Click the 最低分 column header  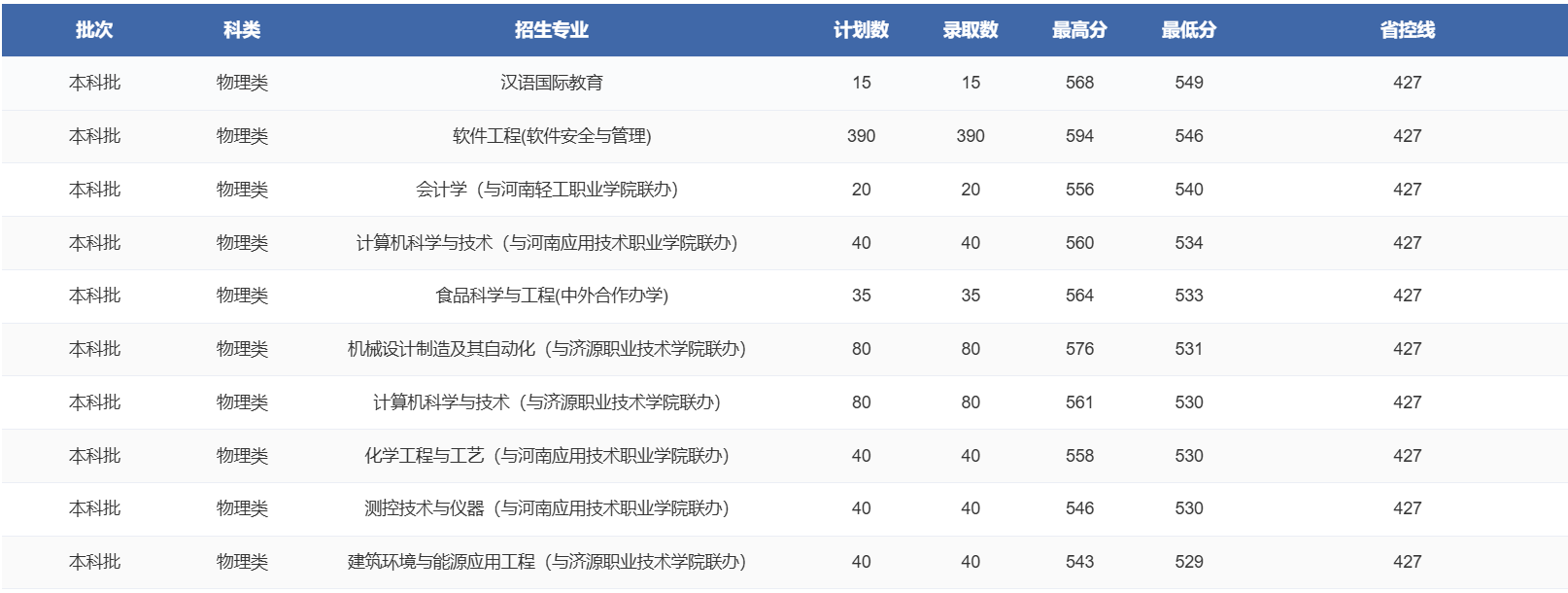pos(1189,30)
